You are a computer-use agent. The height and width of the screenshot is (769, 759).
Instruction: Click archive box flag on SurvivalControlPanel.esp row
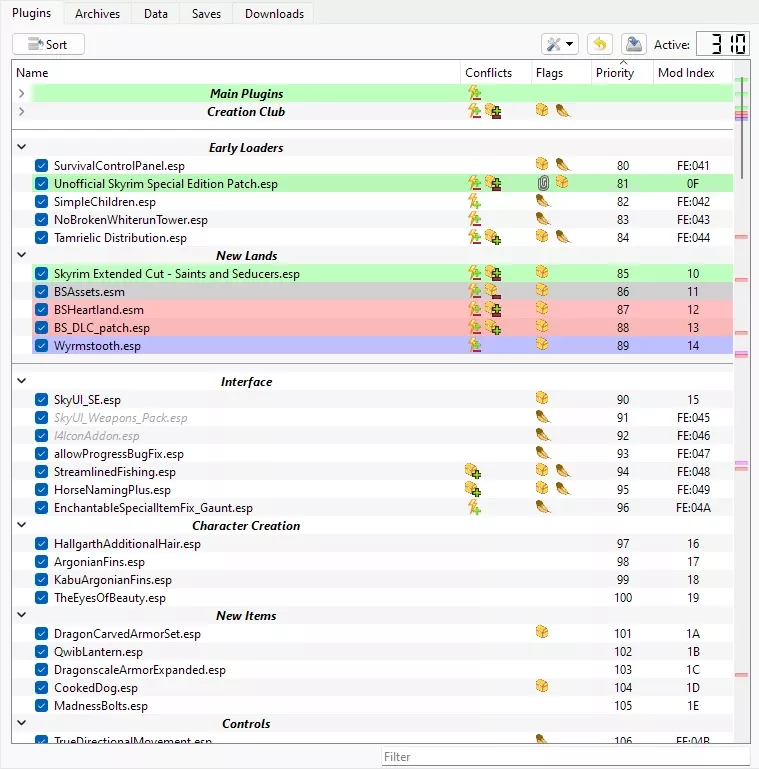coord(542,164)
